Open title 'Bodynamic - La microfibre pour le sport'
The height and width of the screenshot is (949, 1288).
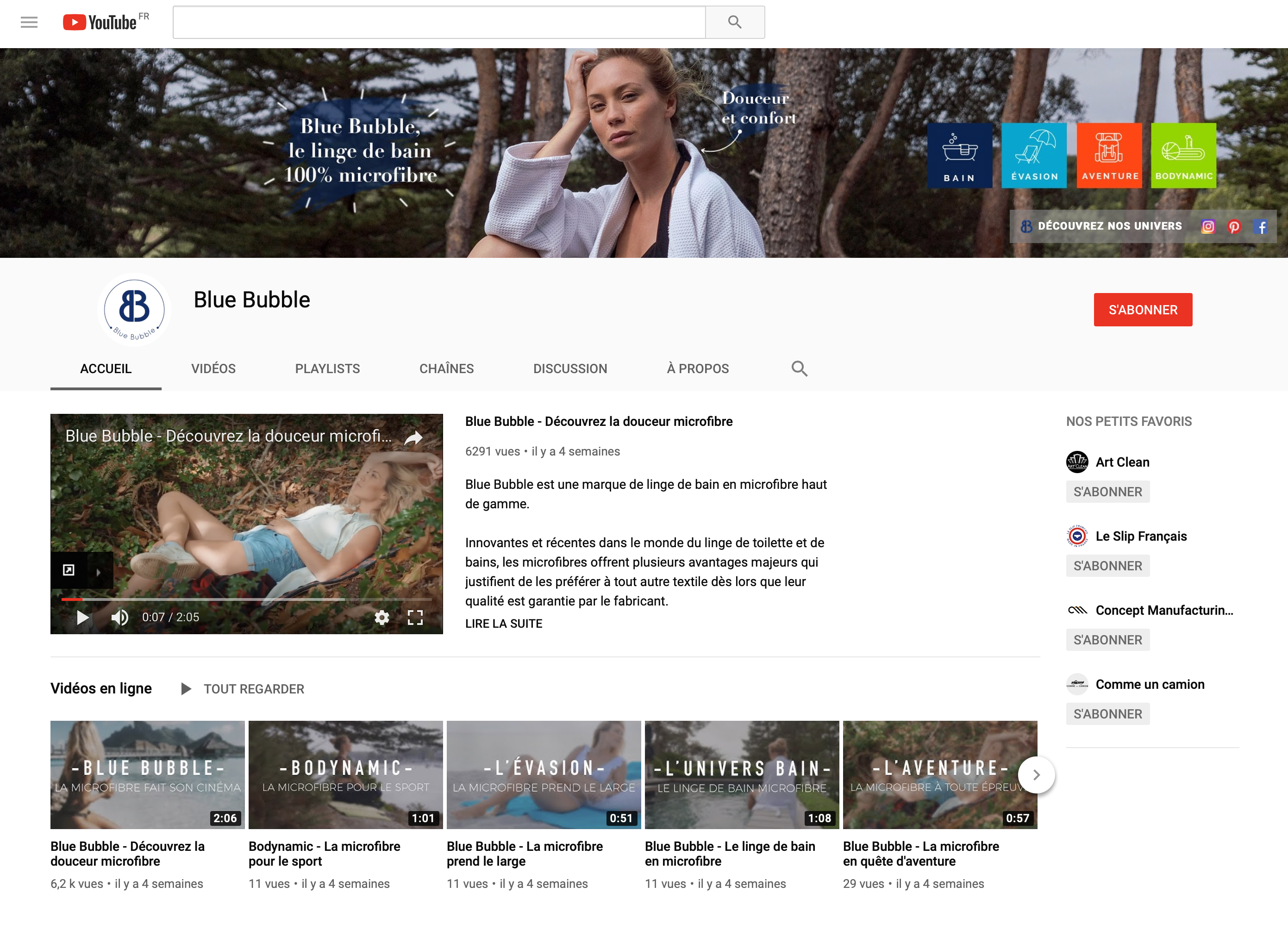pos(325,854)
